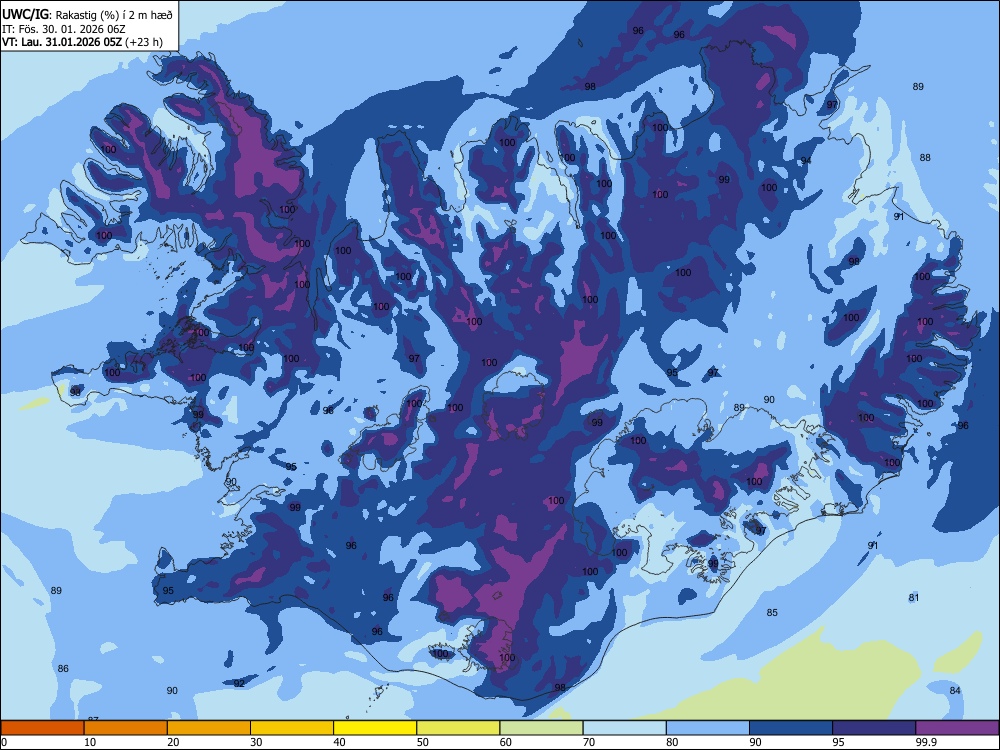Pick the bright yellow 40–50 legend swatch
Screen dimensions: 1000x750
click(x=375, y=728)
